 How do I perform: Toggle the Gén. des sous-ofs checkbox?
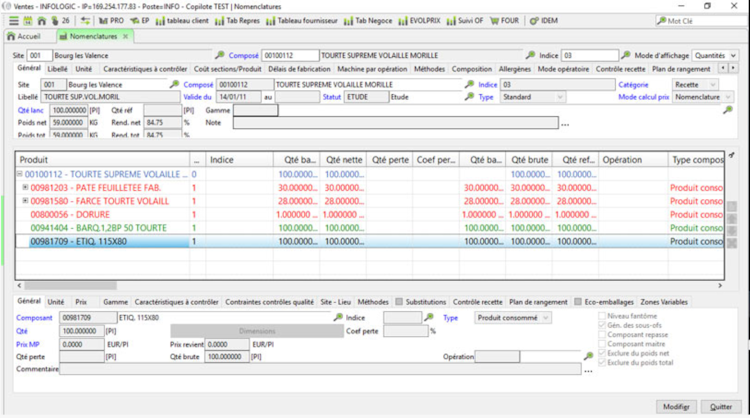(x=602, y=325)
